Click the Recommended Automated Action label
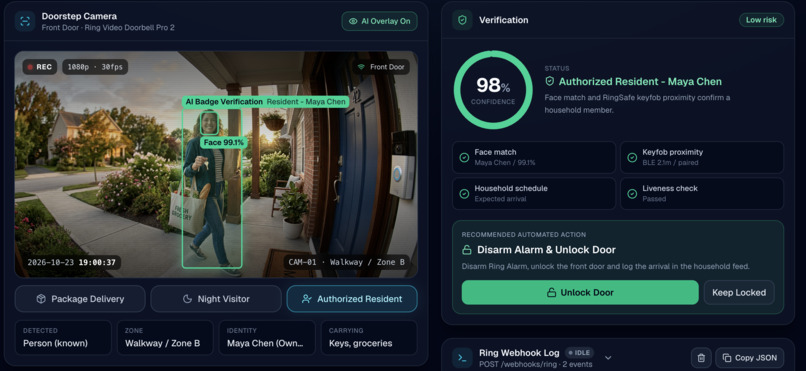 coord(524,235)
